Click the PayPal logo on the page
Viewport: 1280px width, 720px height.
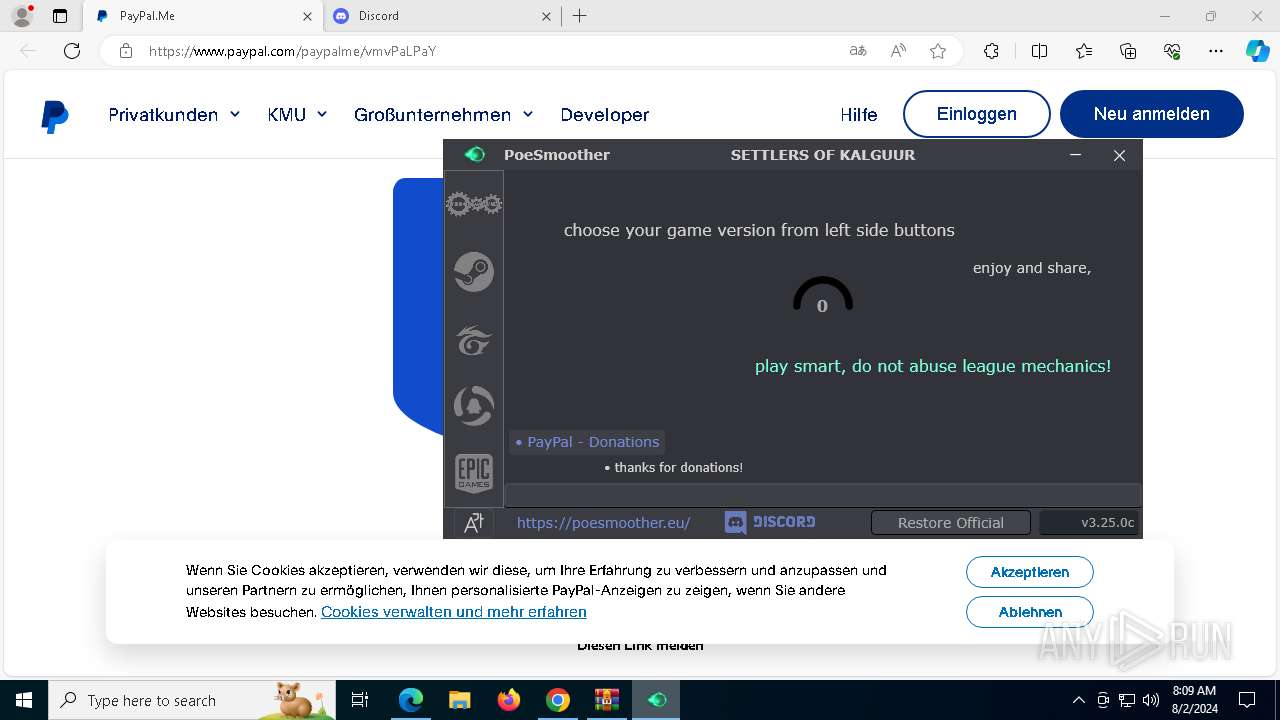point(55,116)
